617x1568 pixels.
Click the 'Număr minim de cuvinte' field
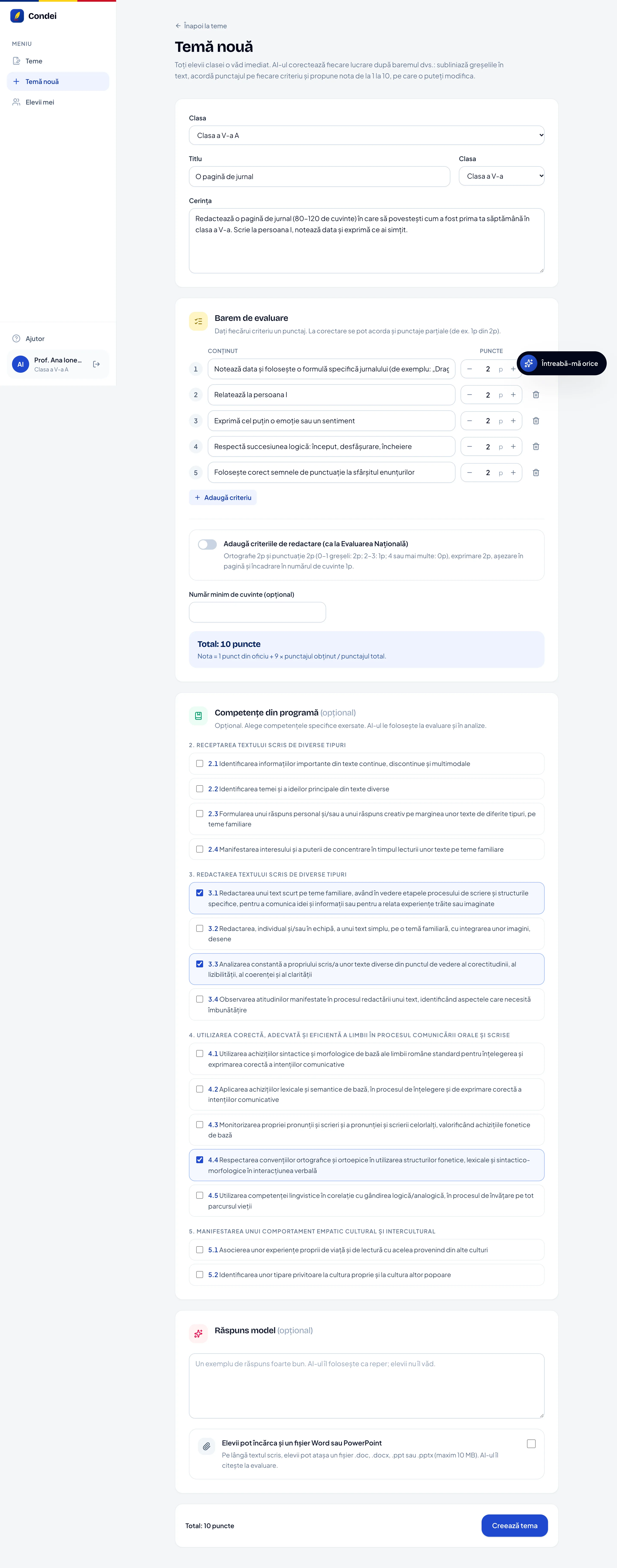[x=257, y=612]
